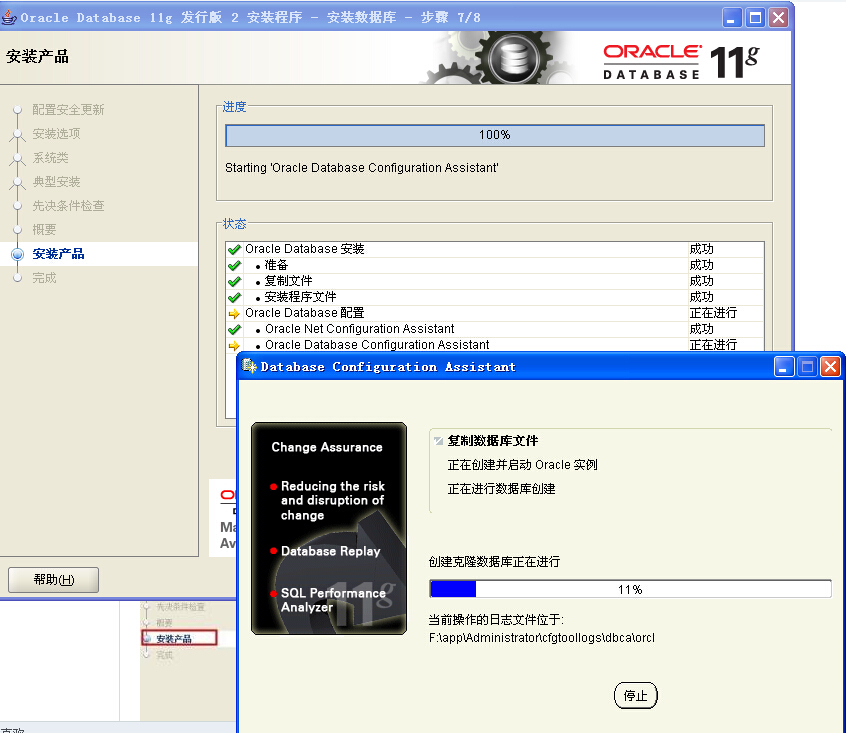Click green checkmark beside 复制文件 row
846x733 pixels.
click(x=234, y=282)
